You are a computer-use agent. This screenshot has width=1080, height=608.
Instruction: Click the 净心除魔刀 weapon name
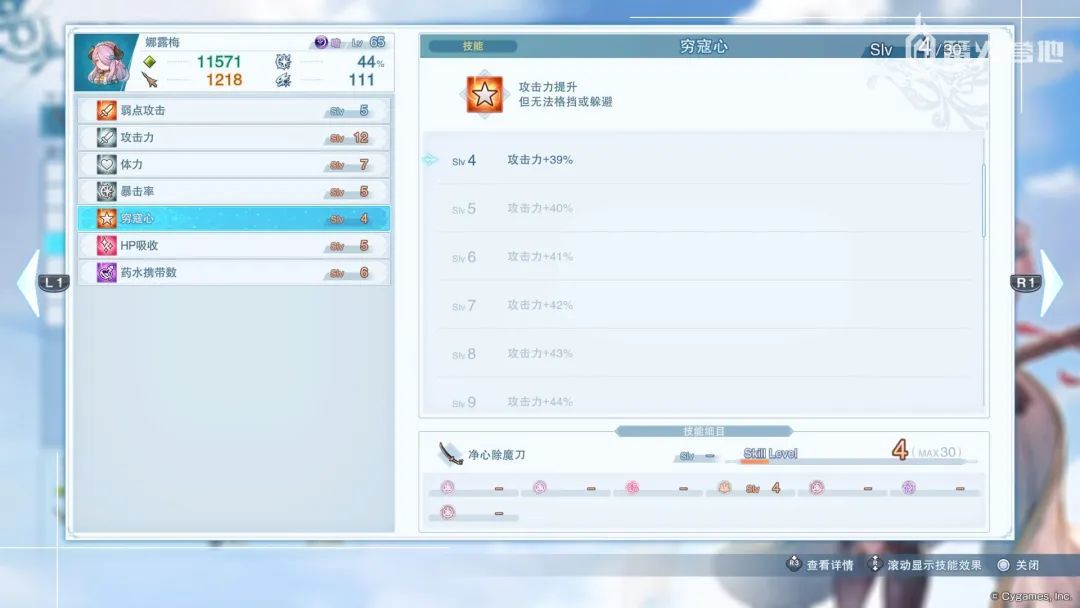pyautogui.click(x=497, y=455)
